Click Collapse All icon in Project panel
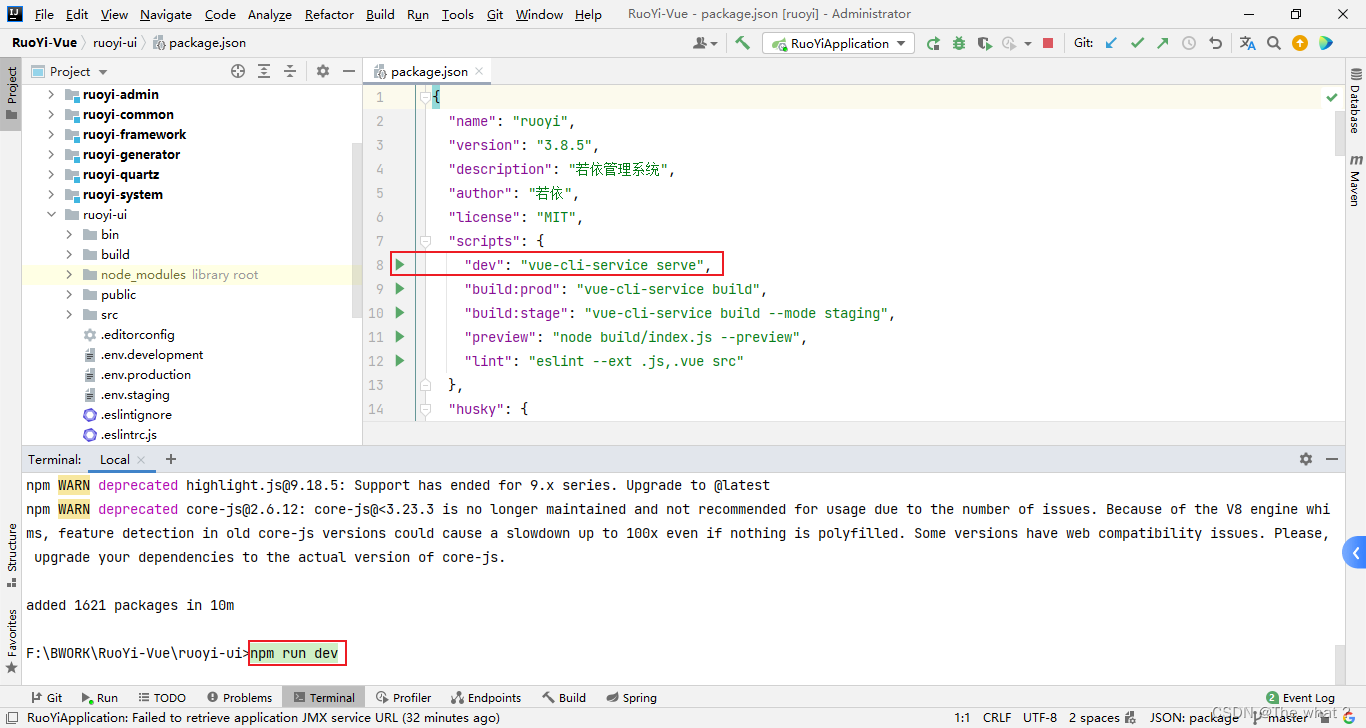The height and width of the screenshot is (728, 1366). pos(290,71)
